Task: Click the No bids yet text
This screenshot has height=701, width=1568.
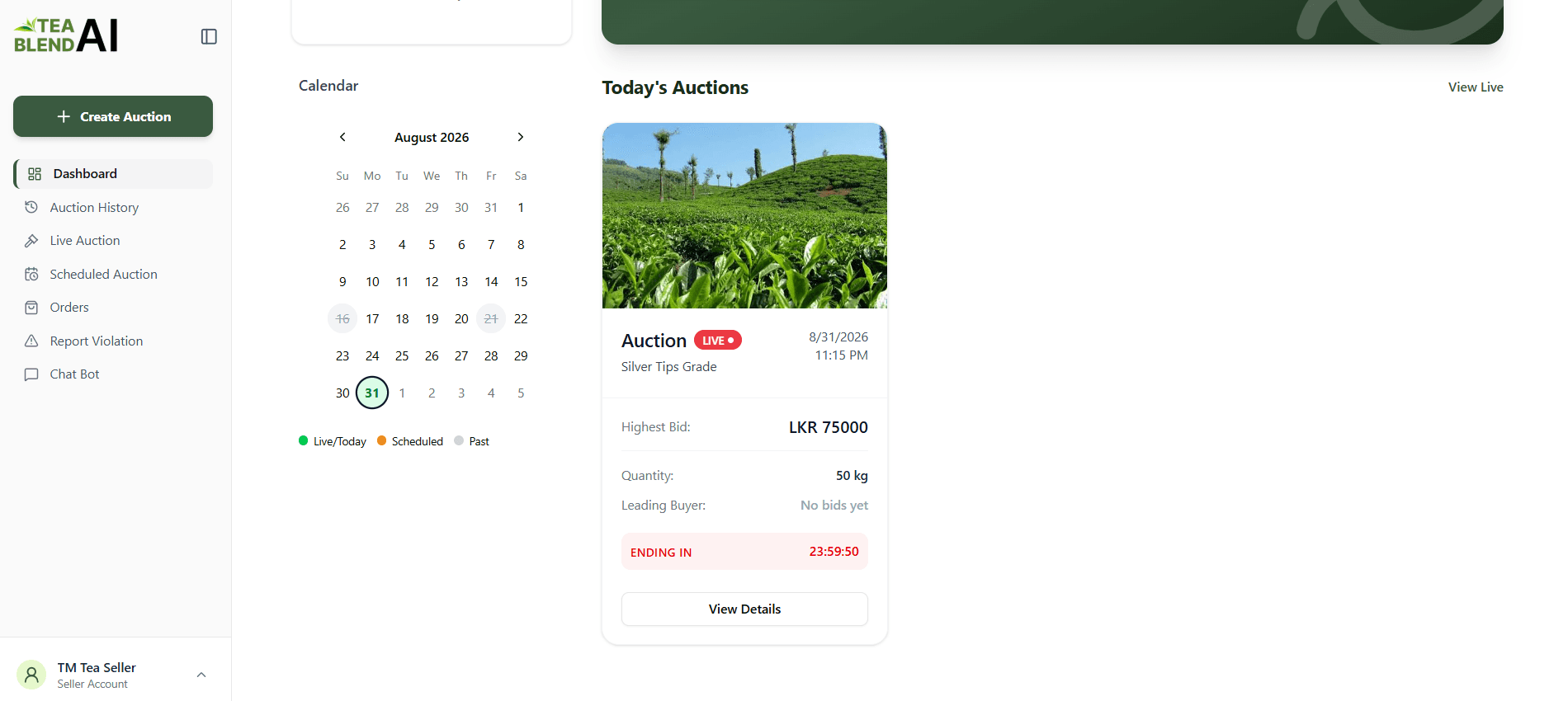Action: point(834,506)
